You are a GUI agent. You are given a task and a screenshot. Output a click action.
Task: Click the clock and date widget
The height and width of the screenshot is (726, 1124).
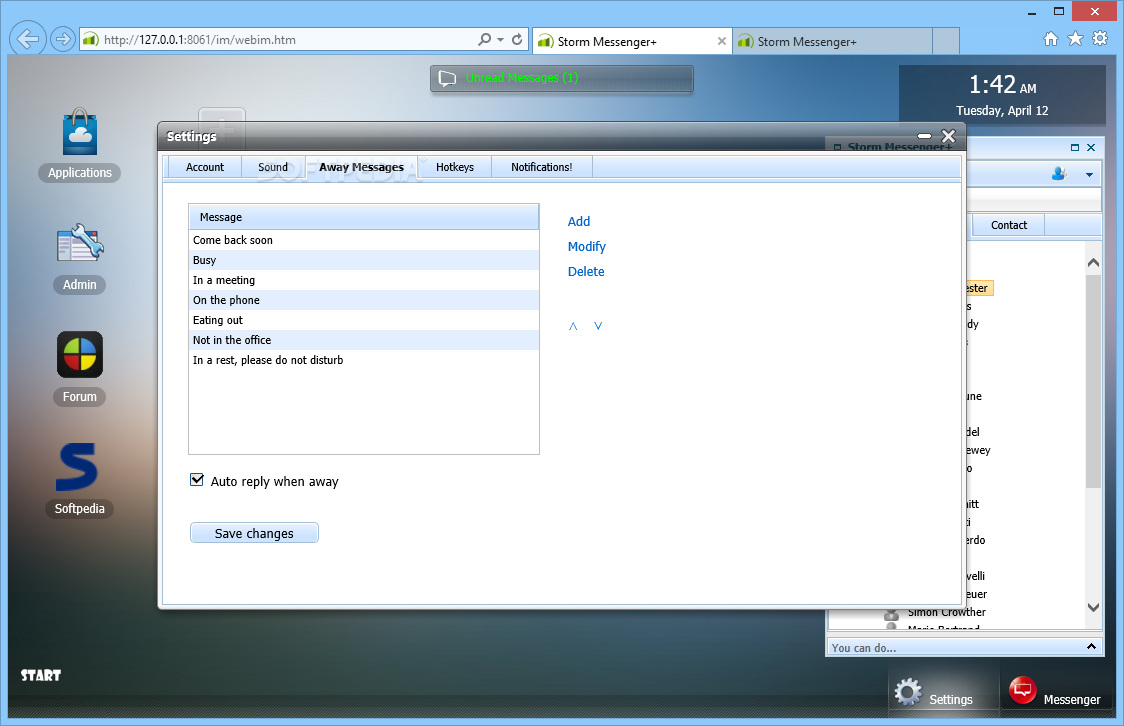tap(1002, 95)
